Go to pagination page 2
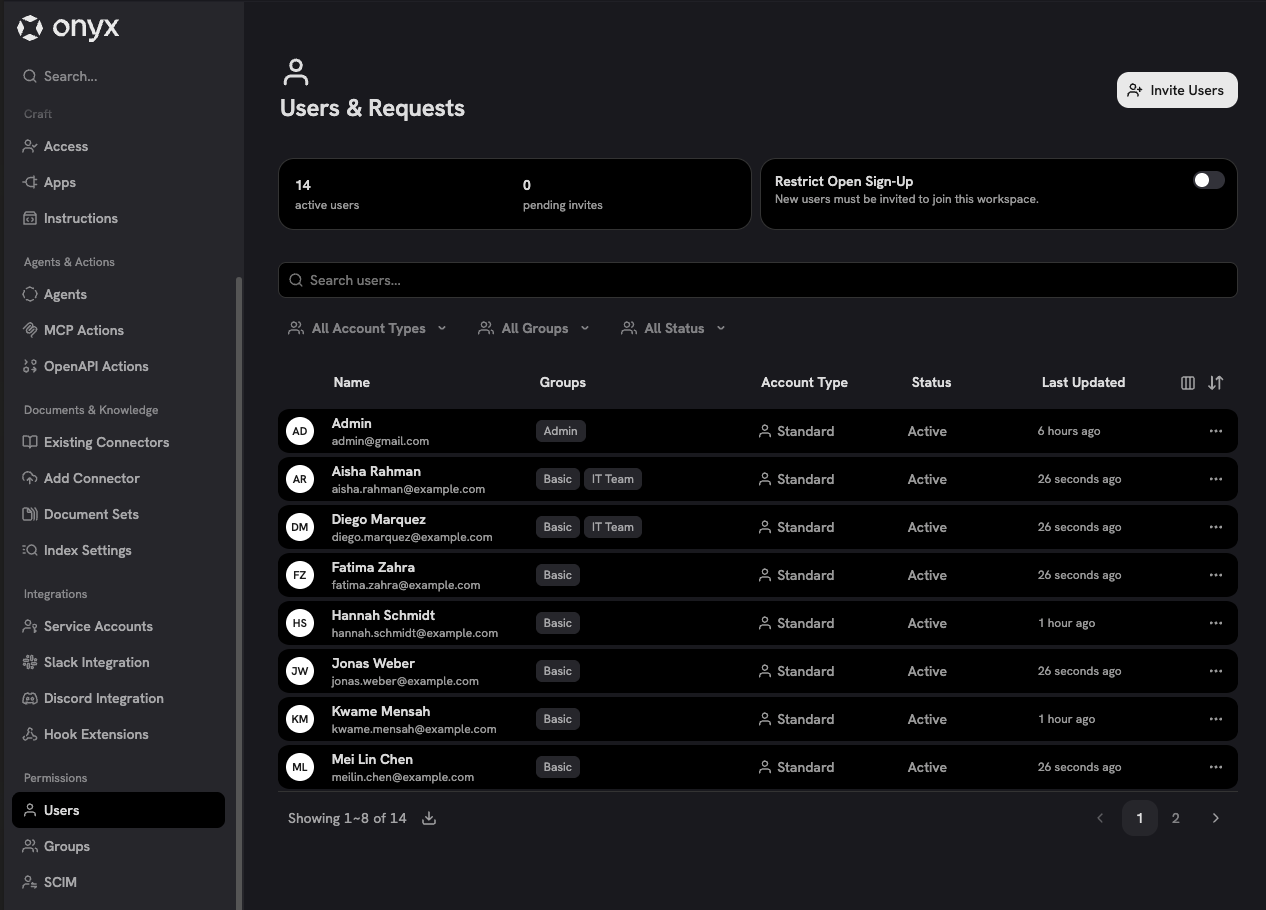This screenshot has height=910, width=1266. click(x=1176, y=818)
